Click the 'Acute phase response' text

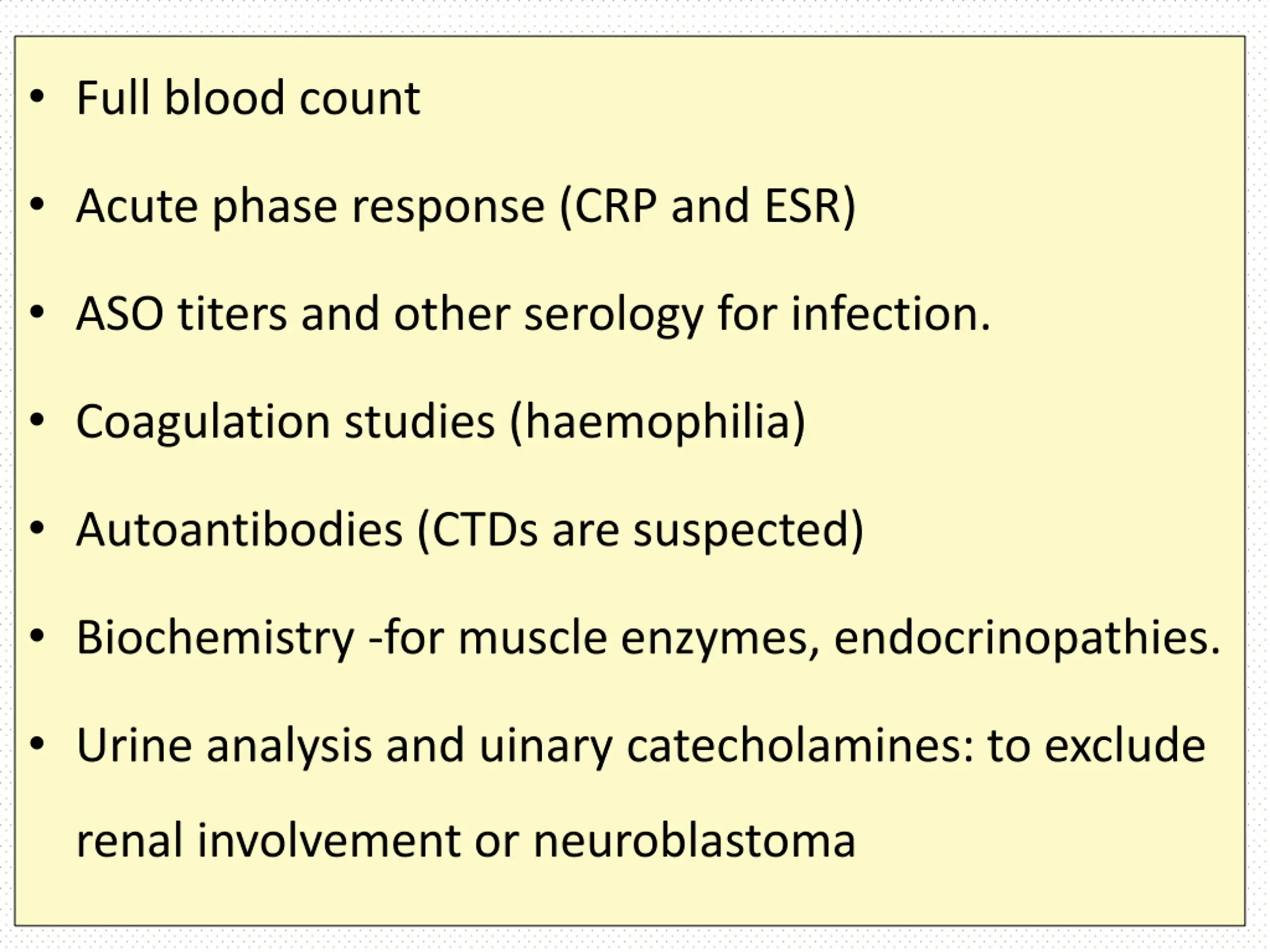point(310,207)
